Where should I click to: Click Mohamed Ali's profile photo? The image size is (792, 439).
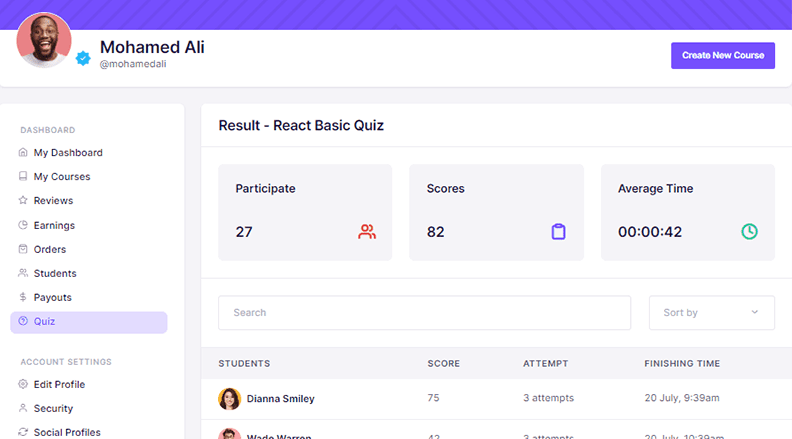(x=44, y=40)
